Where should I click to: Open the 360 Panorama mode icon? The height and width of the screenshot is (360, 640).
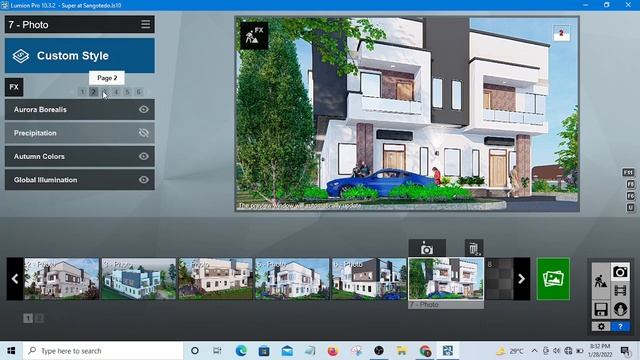pos(620,309)
